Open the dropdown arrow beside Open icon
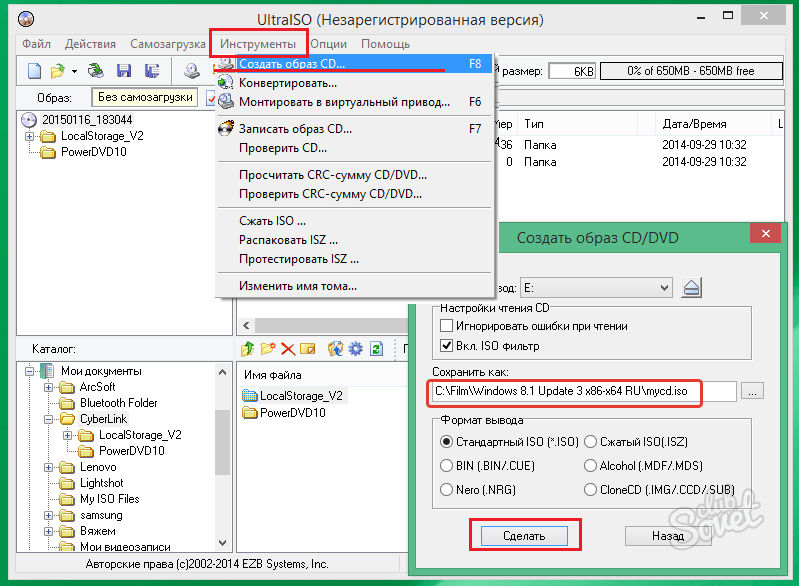Screen dimensions: 799x586 pos(74,71)
